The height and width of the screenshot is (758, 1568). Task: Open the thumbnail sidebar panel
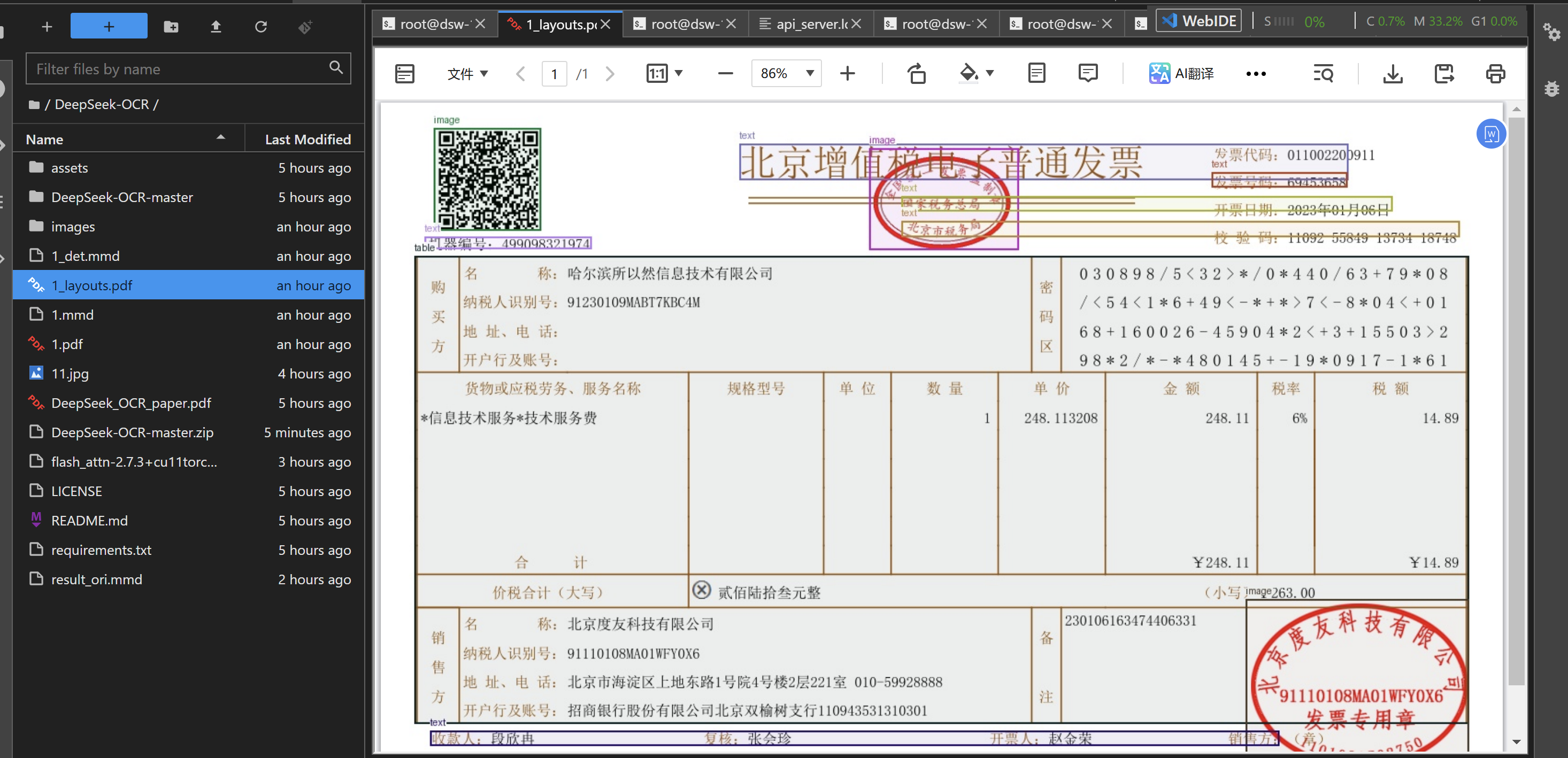[404, 73]
